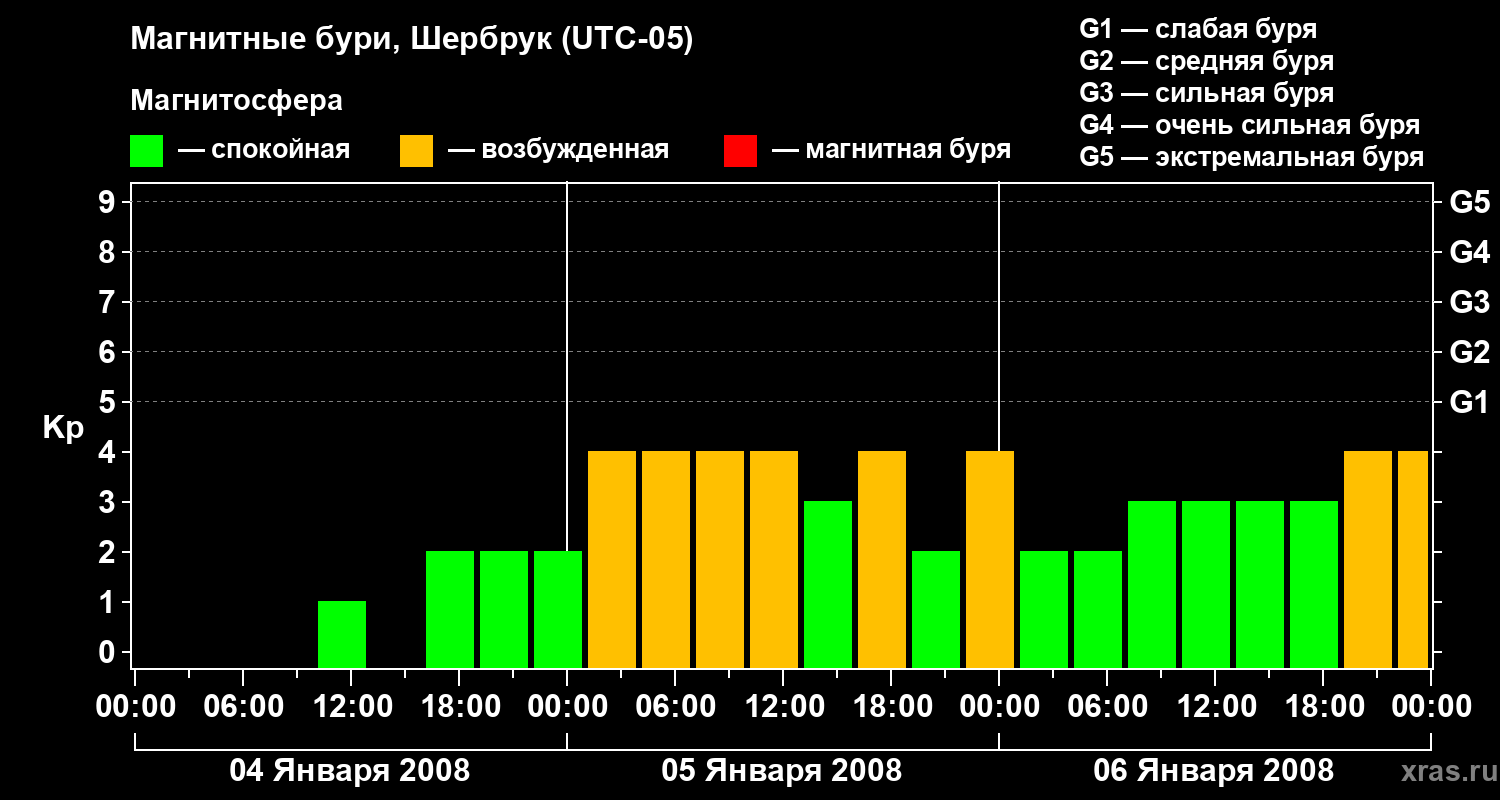Click the 18:00 time label under 05 Января
1500x800 pixels.
point(891,706)
